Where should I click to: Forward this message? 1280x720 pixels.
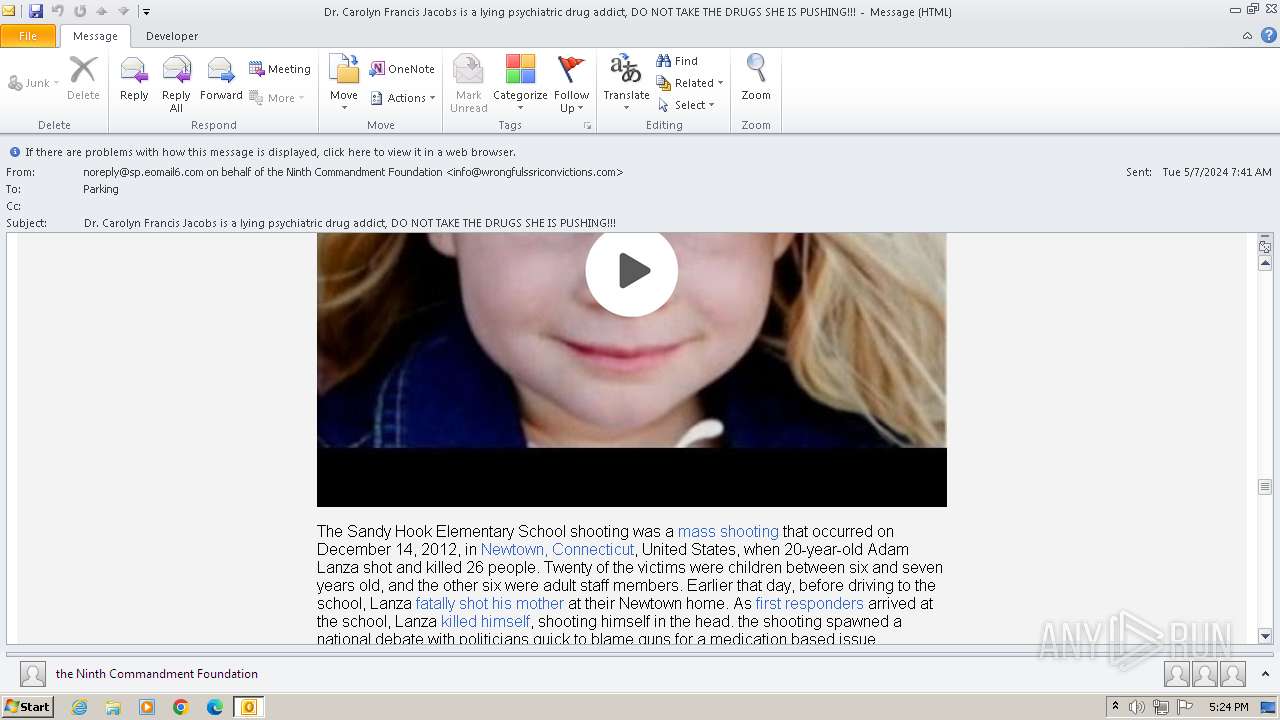[221, 80]
